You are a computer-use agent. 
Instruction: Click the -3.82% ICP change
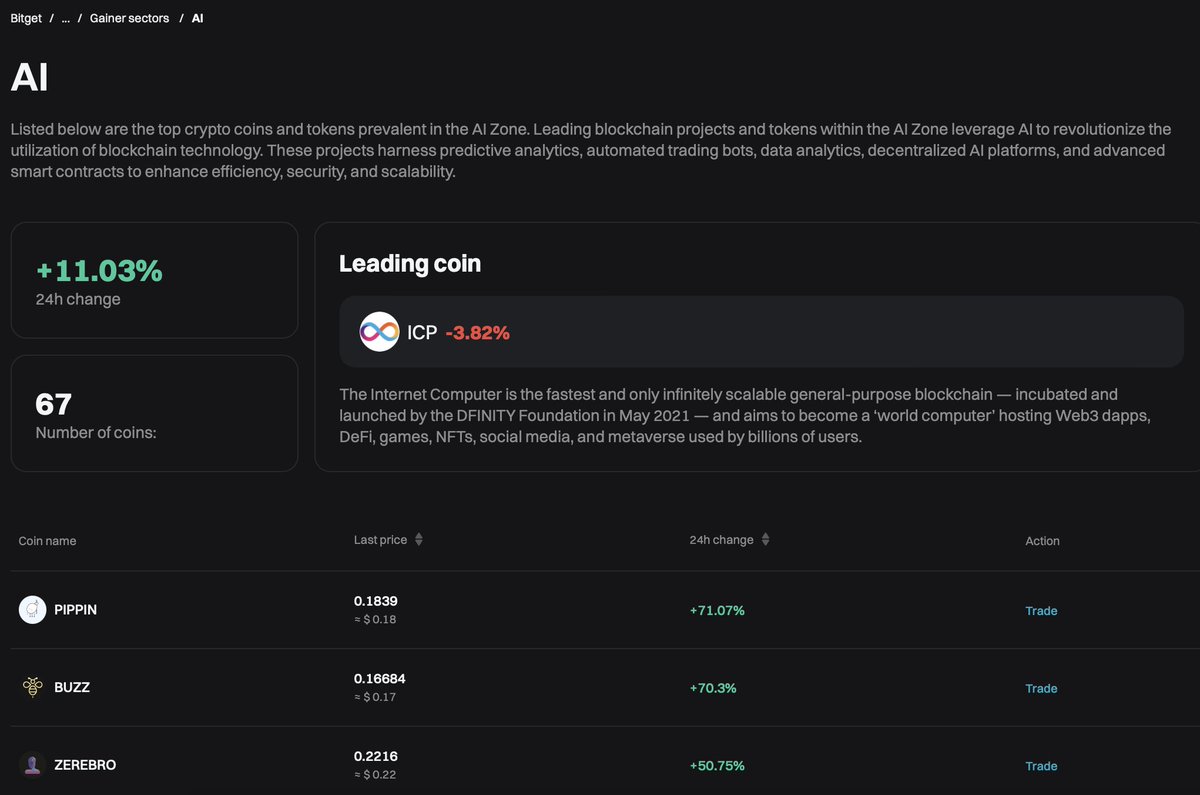click(477, 333)
